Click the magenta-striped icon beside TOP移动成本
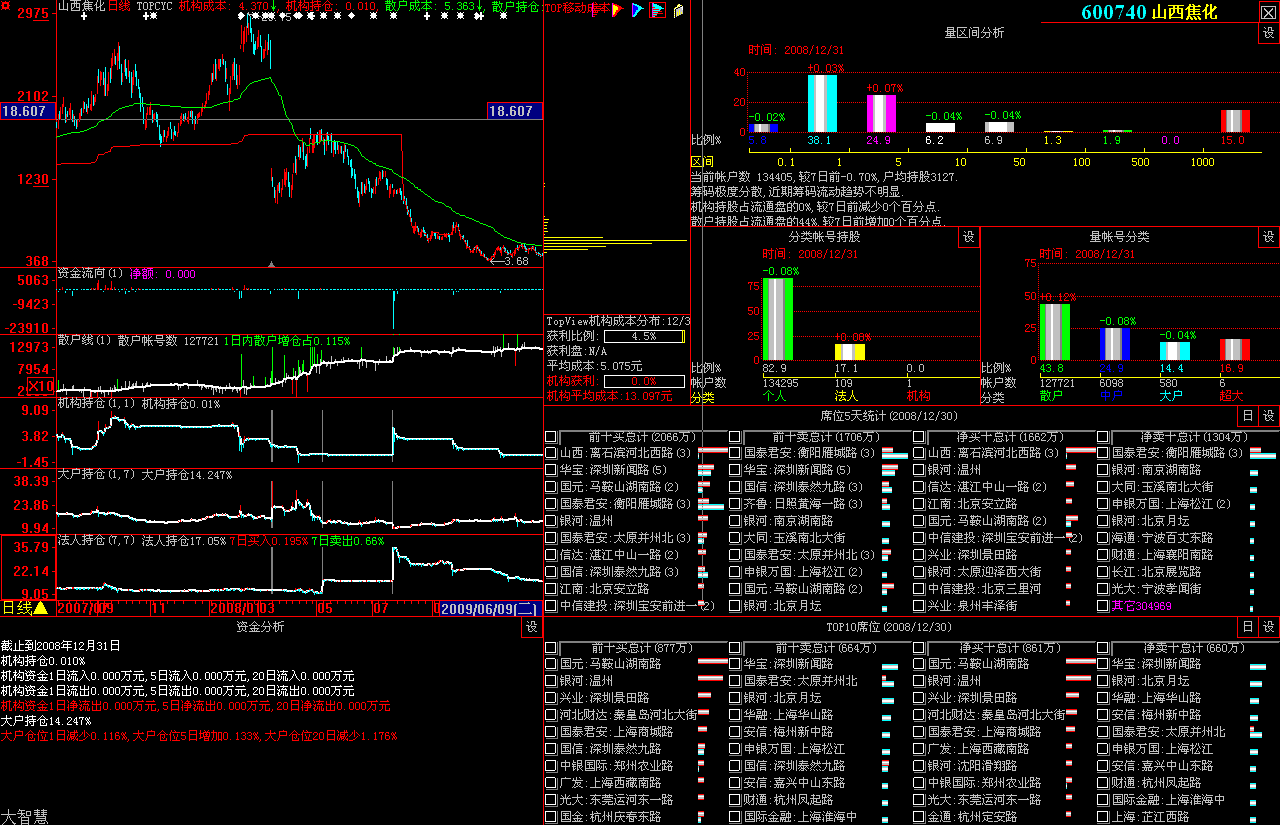This screenshot has height=825, width=1280. click(600, 10)
